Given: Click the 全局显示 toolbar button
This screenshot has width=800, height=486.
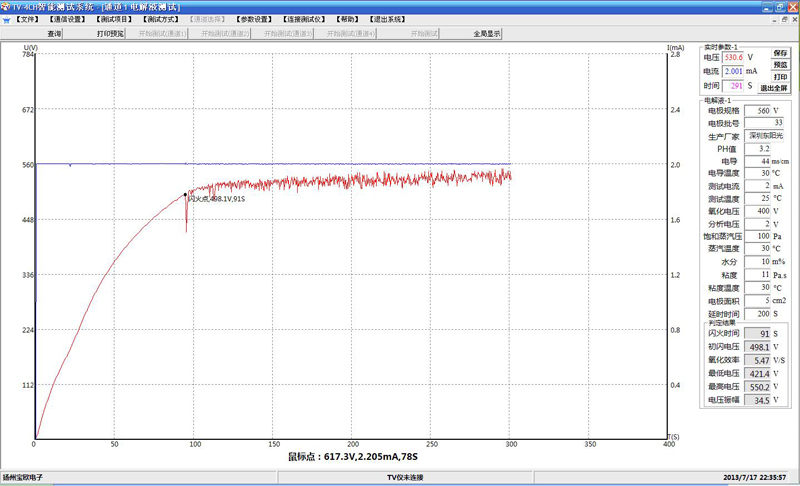Looking at the screenshot, I should 487,33.
